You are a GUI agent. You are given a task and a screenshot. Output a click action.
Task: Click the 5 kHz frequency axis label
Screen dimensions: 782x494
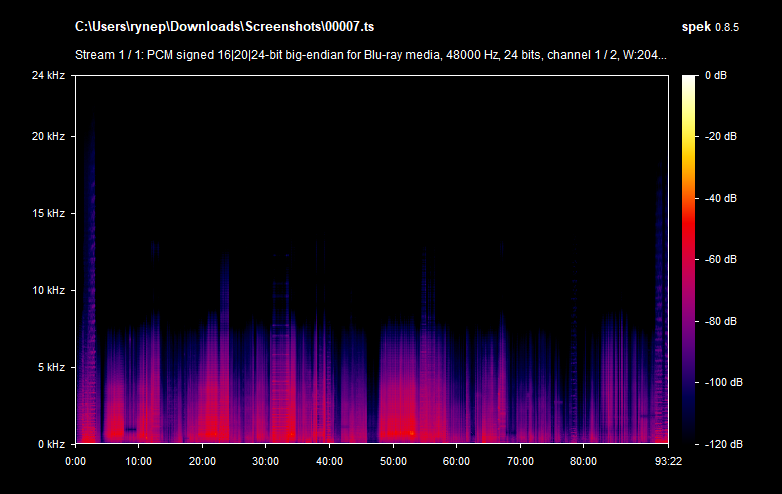50,367
